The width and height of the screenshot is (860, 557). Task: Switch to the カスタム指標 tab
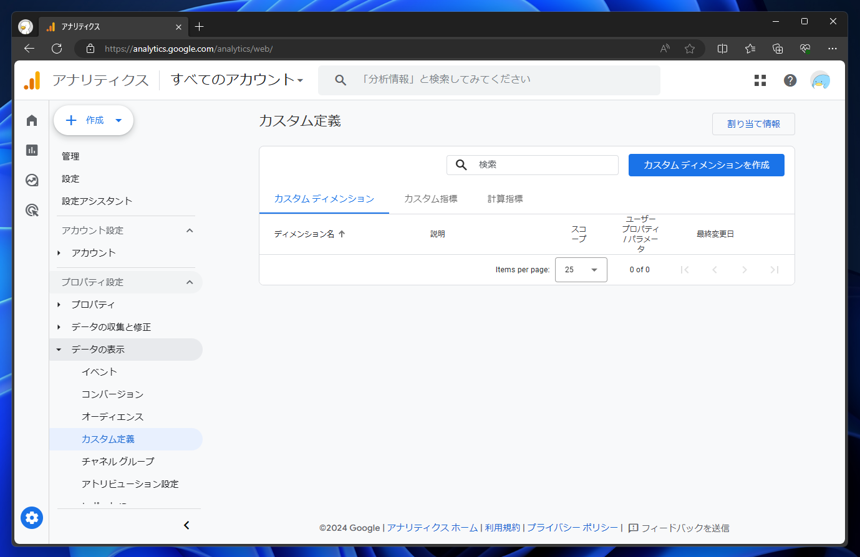pos(431,199)
